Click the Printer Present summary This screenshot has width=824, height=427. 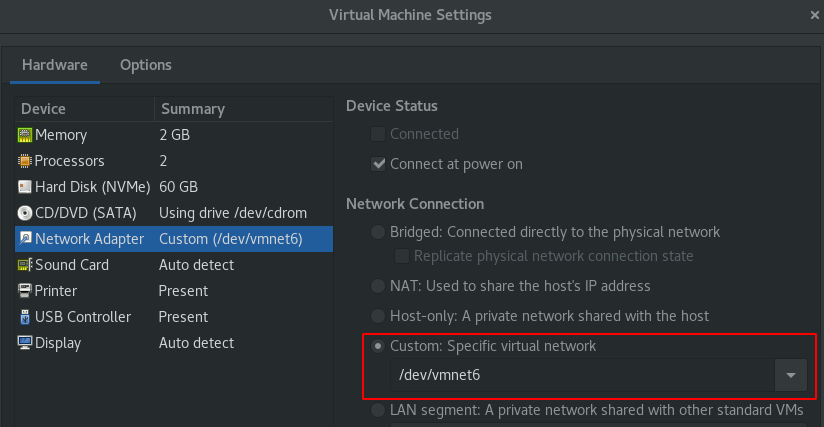tap(183, 291)
